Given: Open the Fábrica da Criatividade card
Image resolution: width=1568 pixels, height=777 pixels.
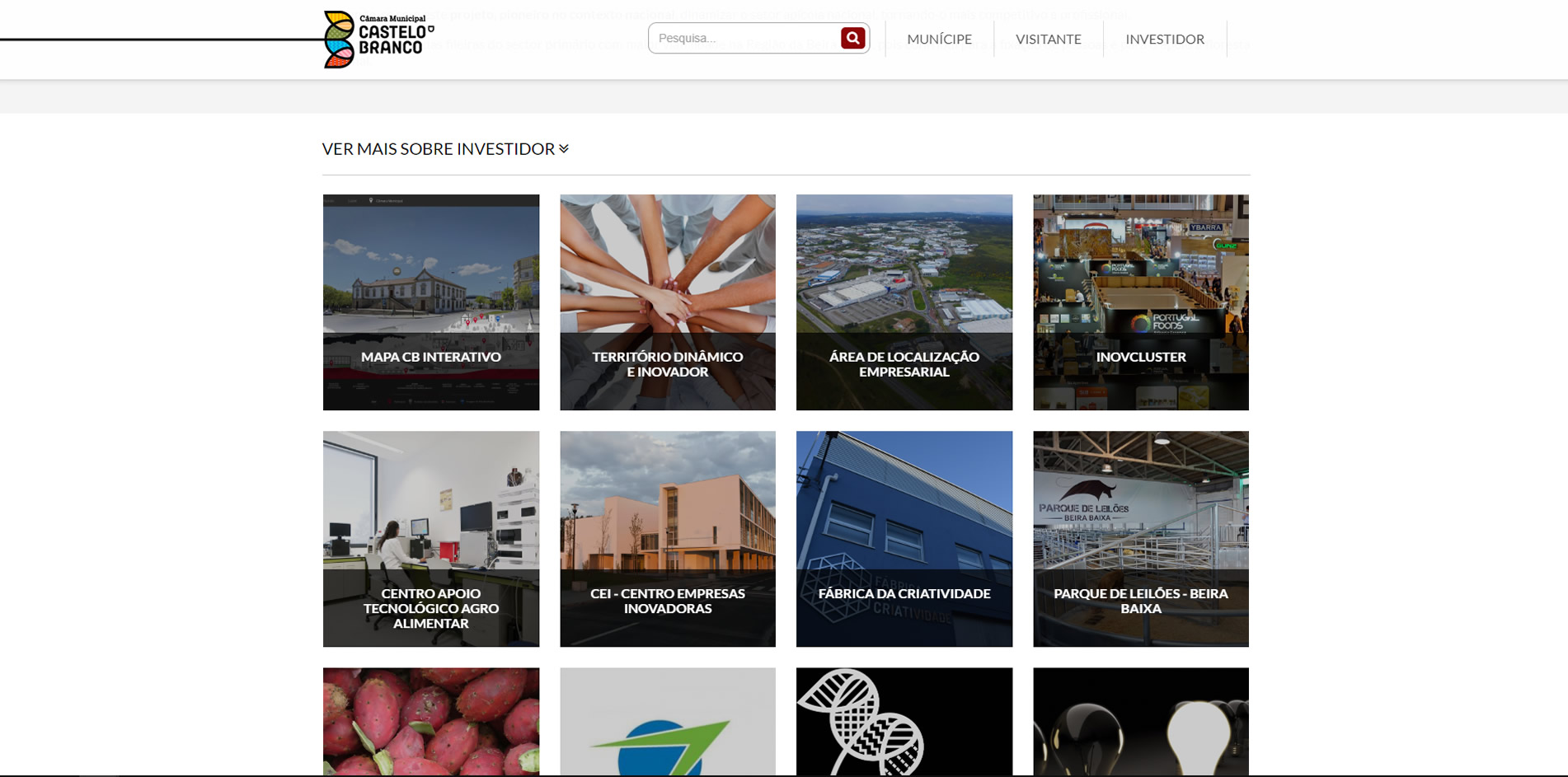Looking at the screenshot, I should click(x=904, y=539).
